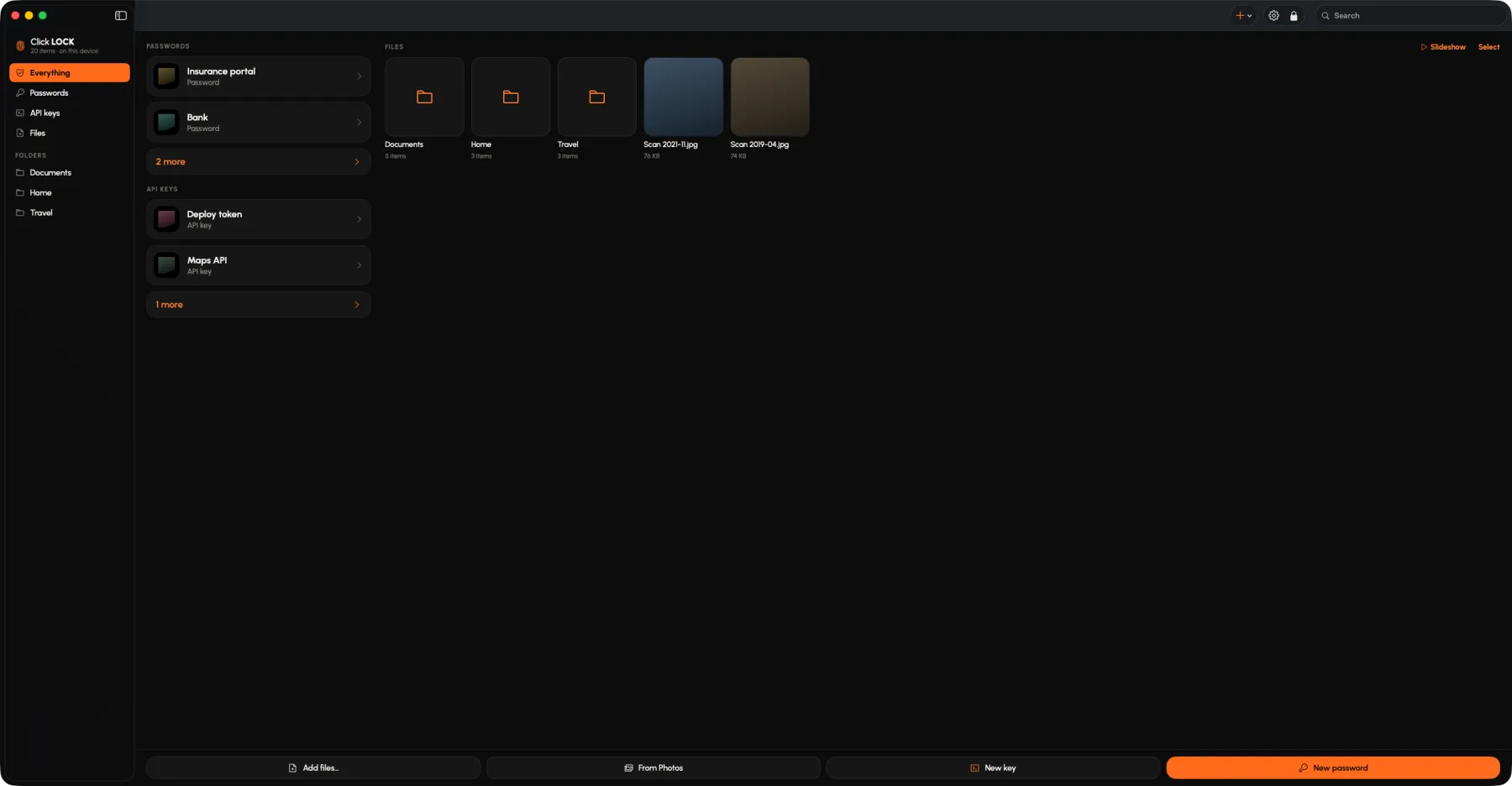Lock the vault with the padlock icon
Screen dimensions: 1512x786
click(x=1294, y=16)
